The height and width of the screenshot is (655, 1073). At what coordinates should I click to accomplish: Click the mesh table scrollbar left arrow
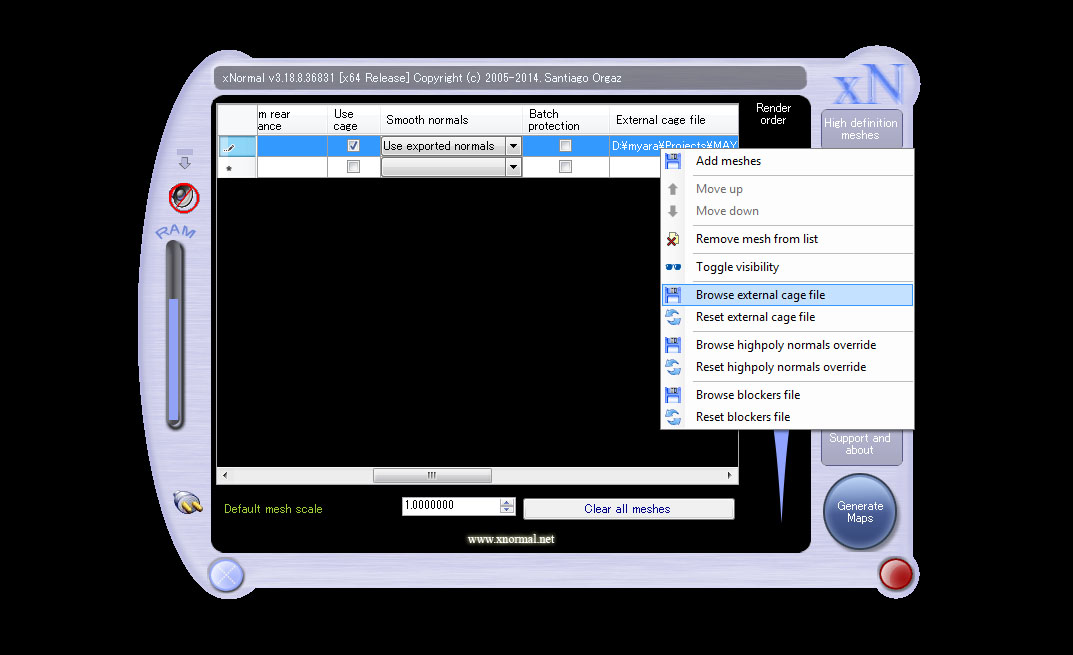pos(225,476)
